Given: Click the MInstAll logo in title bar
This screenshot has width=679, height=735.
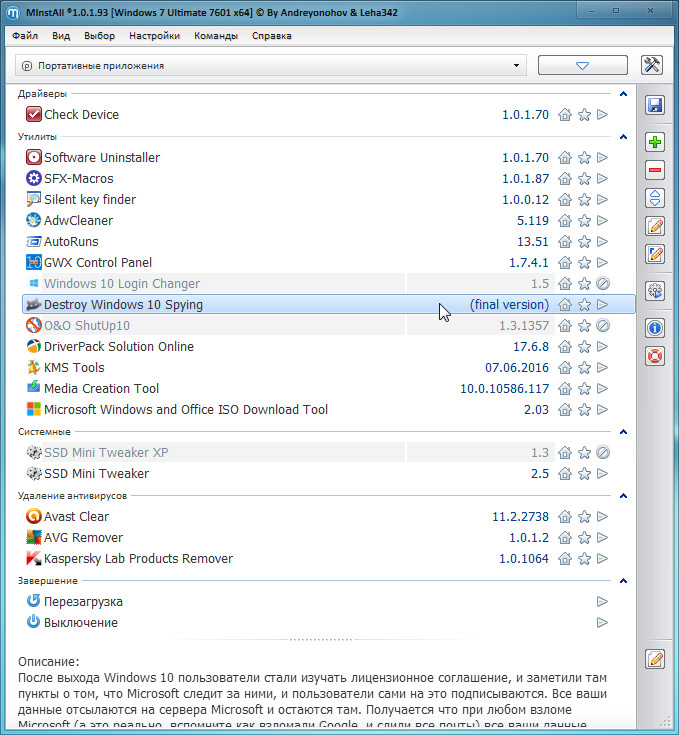Looking at the screenshot, I should coord(13,12).
